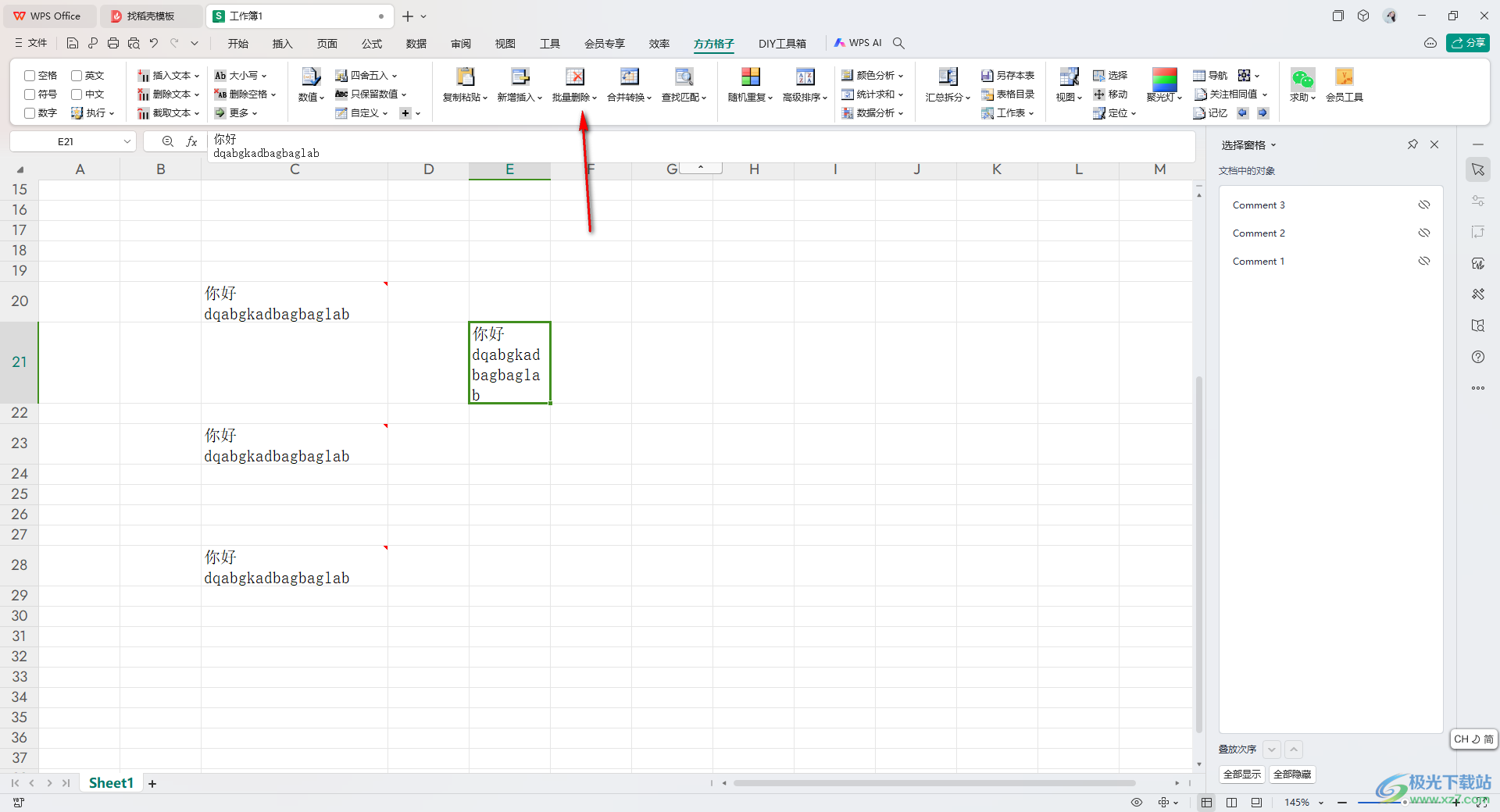Open the 开始 ribbon tab
The height and width of the screenshot is (812, 1500).
pyautogui.click(x=237, y=44)
